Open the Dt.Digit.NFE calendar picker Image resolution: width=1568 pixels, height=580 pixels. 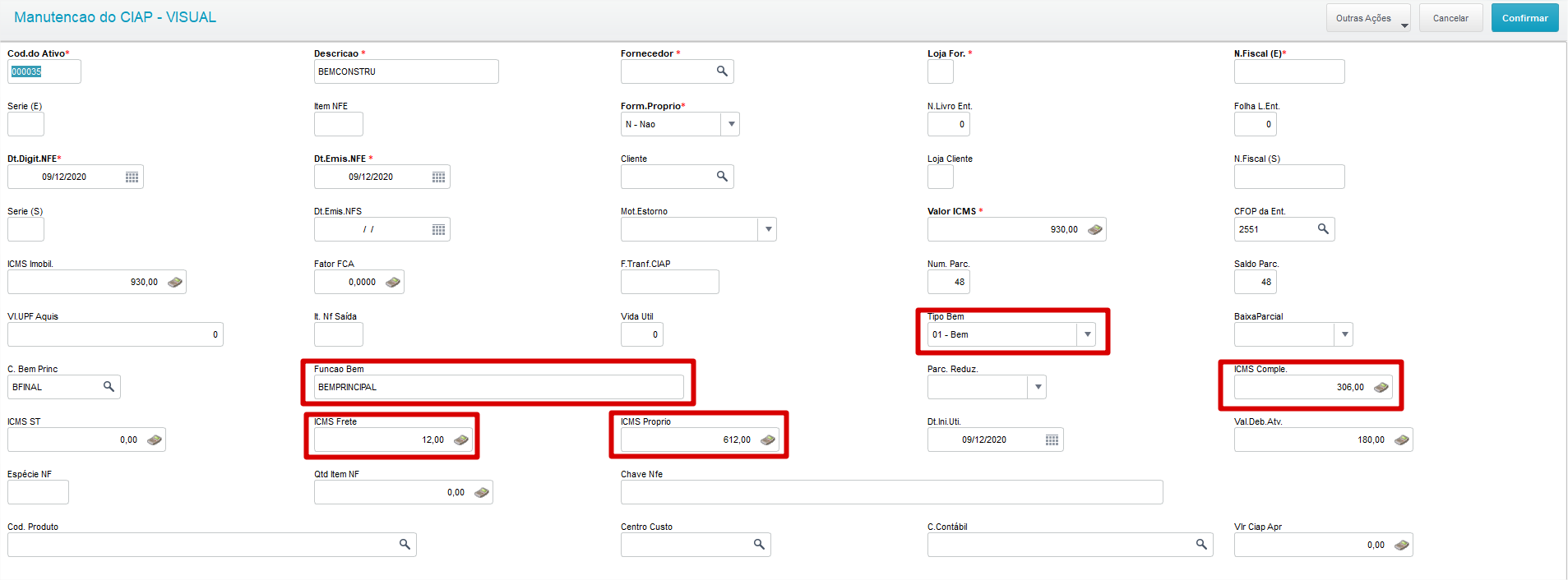point(132,177)
